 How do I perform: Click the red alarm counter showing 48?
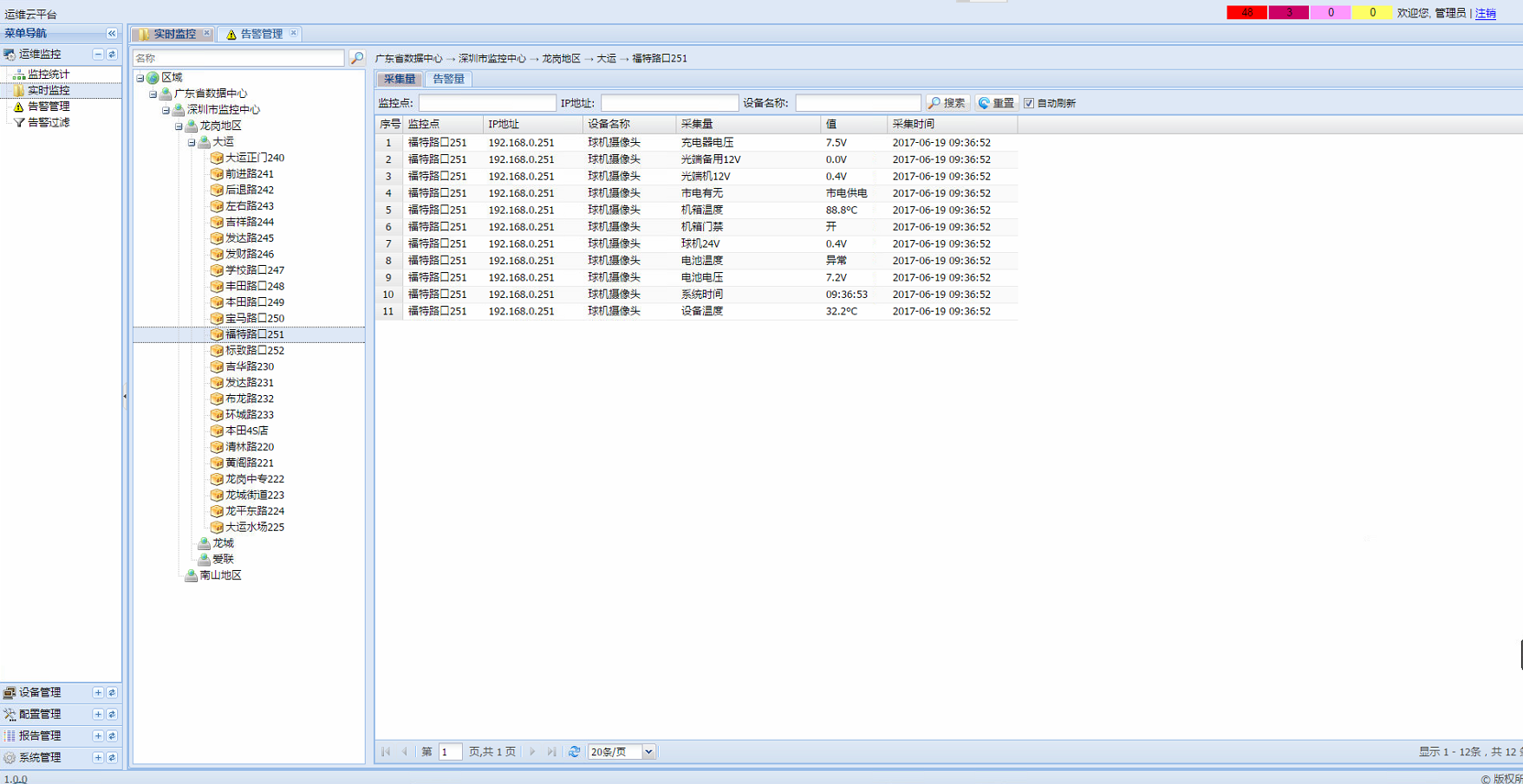click(1246, 12)
